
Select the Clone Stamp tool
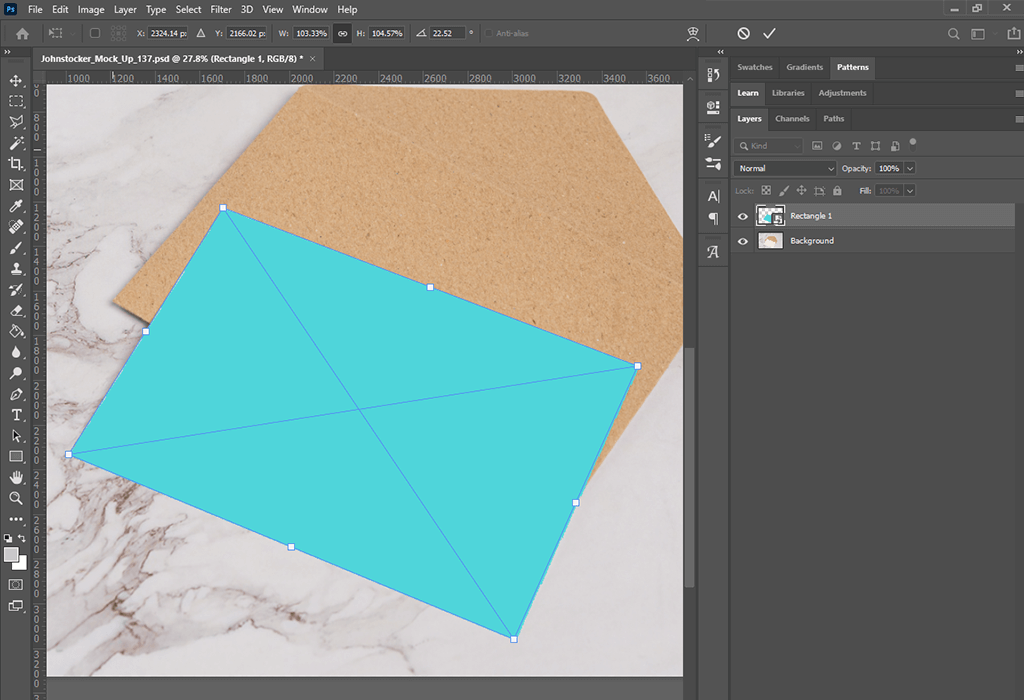coord(16,268)
